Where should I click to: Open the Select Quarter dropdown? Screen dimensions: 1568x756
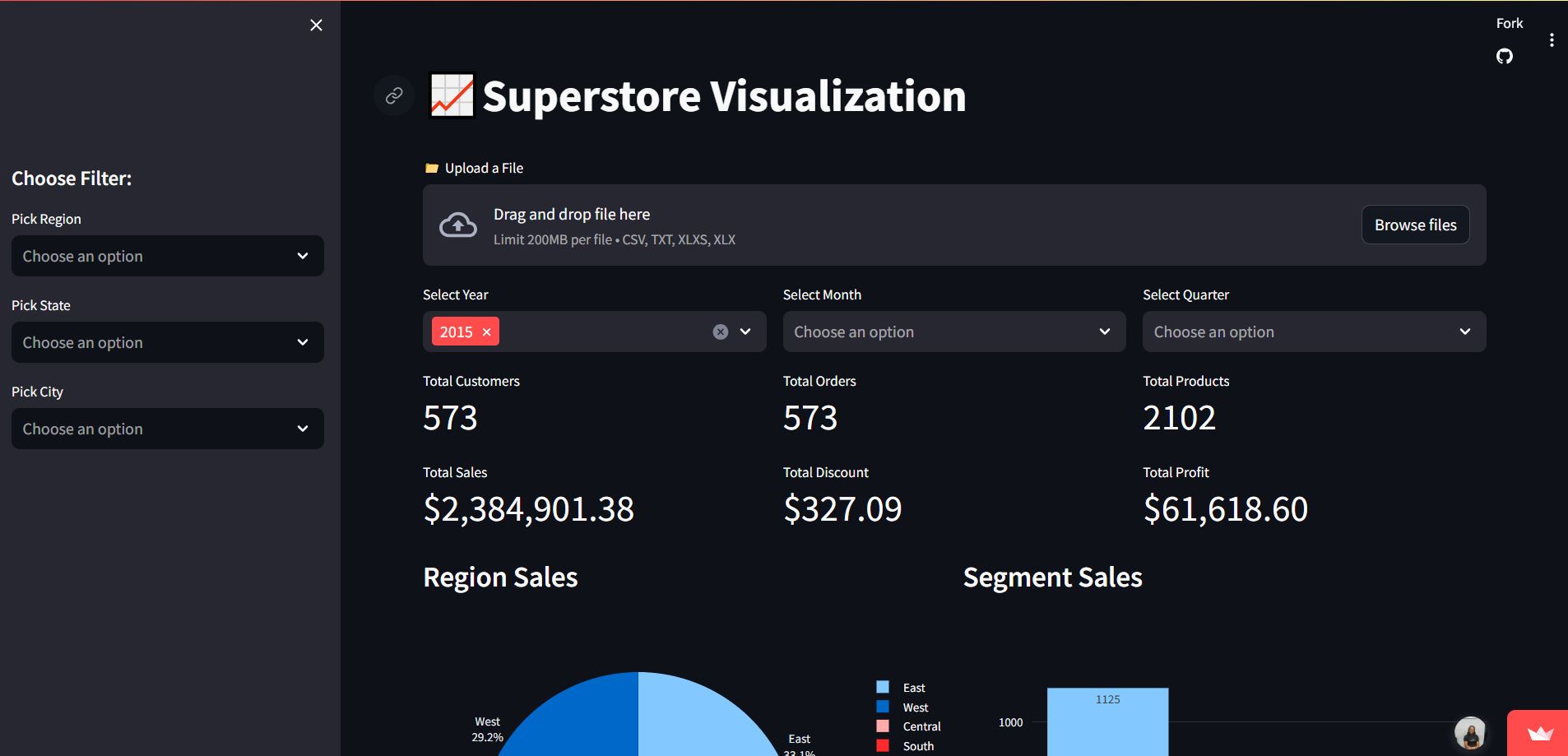tap(1314, 332)
